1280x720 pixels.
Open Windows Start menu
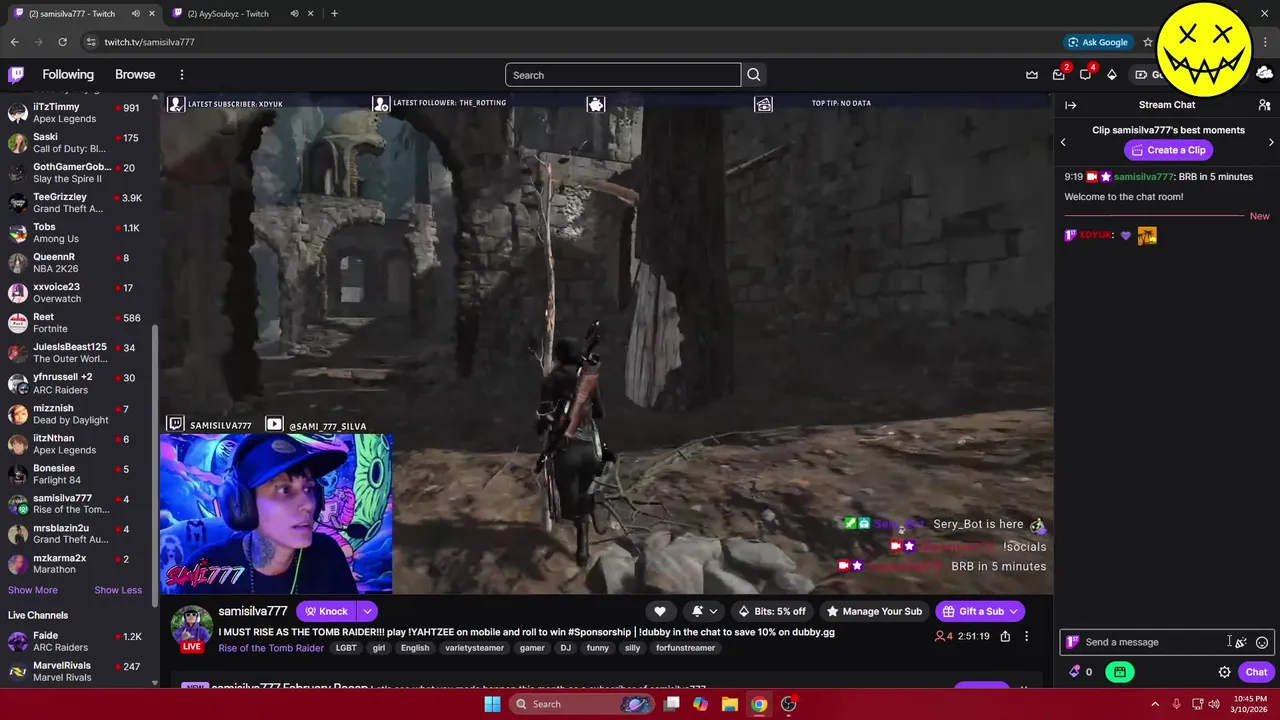point(492,704)
